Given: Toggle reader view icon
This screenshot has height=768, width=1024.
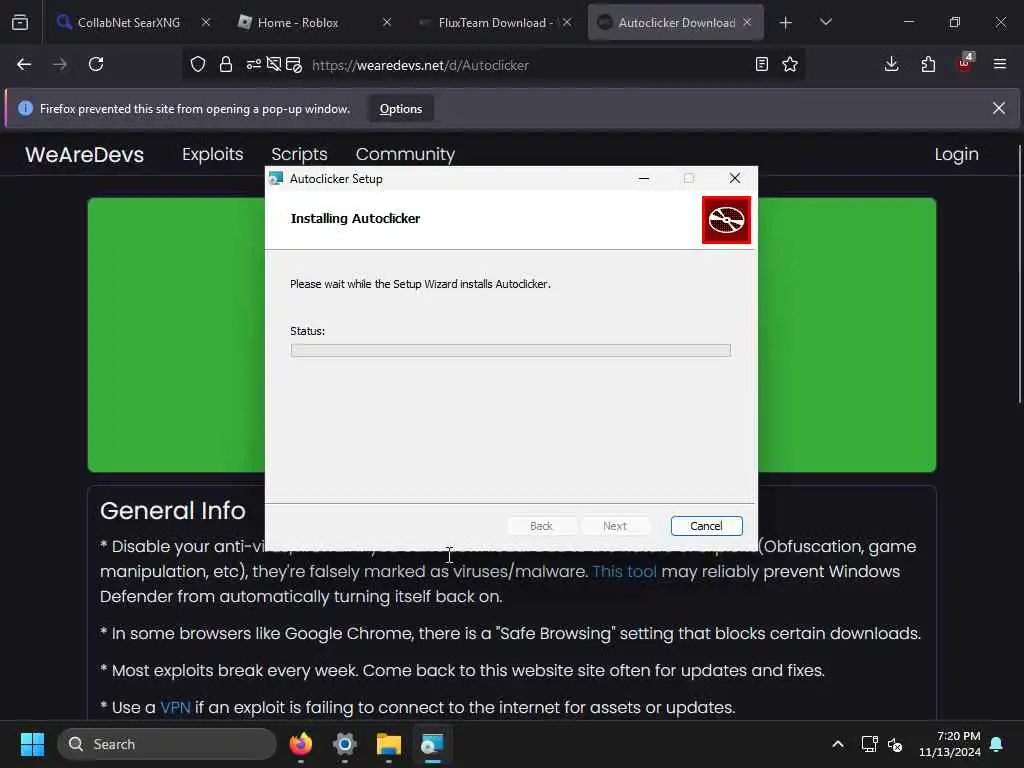Looking at the screenshot, I should (761, 64).
